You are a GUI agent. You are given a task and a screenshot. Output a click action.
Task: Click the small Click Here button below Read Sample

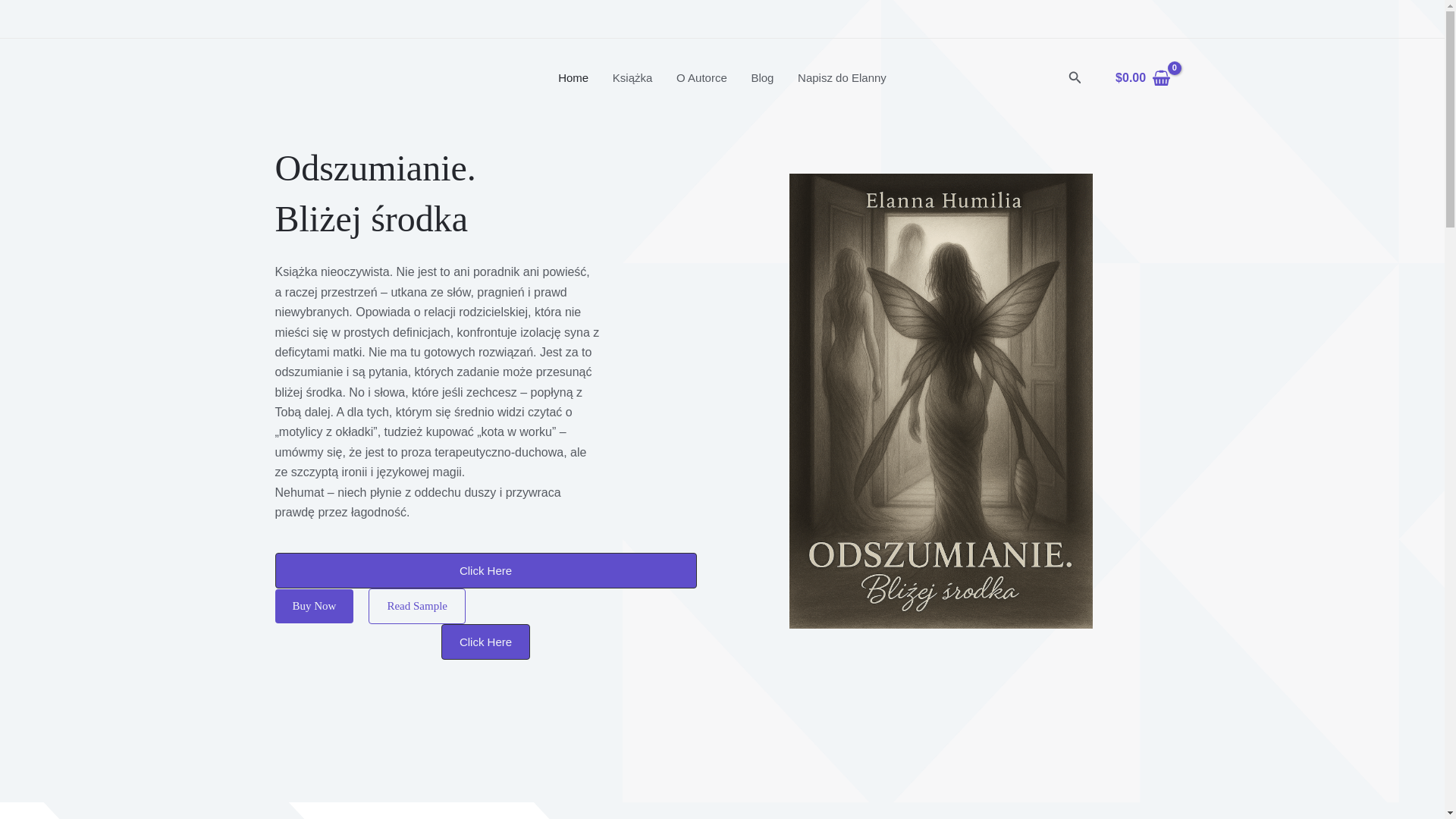[x=485, y=642]
